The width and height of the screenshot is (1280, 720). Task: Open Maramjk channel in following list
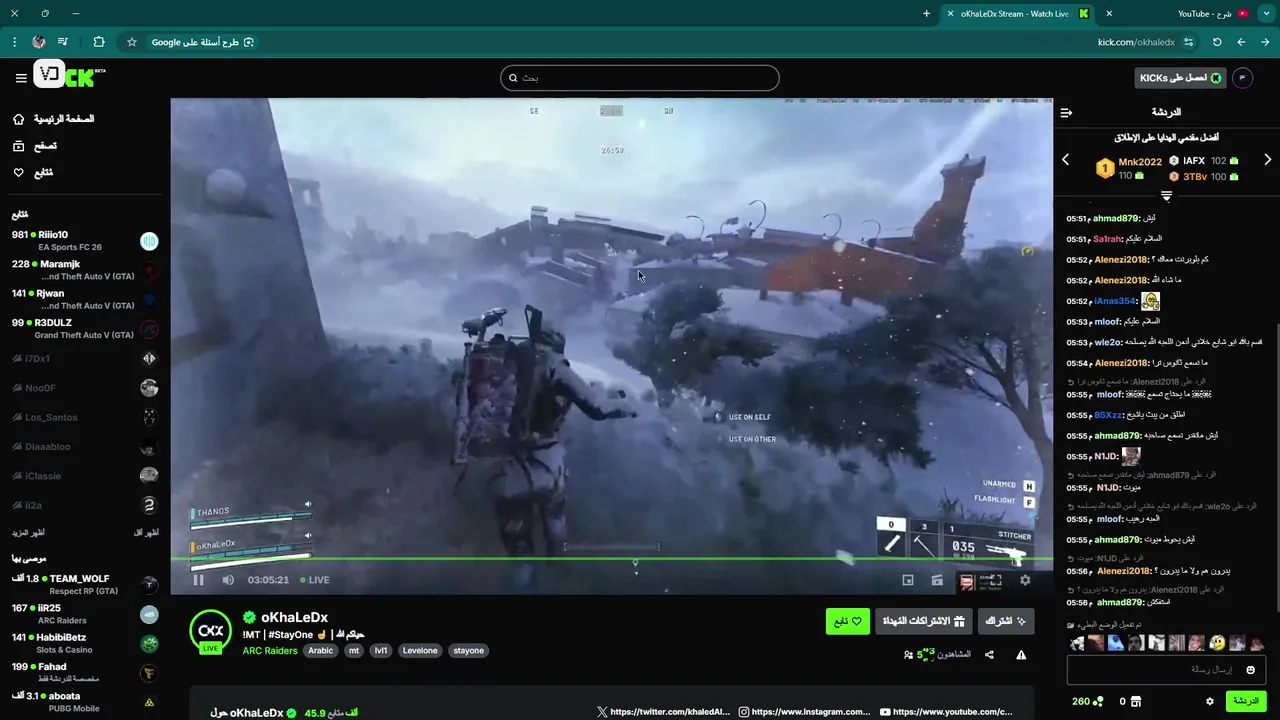tap(85, 270)
